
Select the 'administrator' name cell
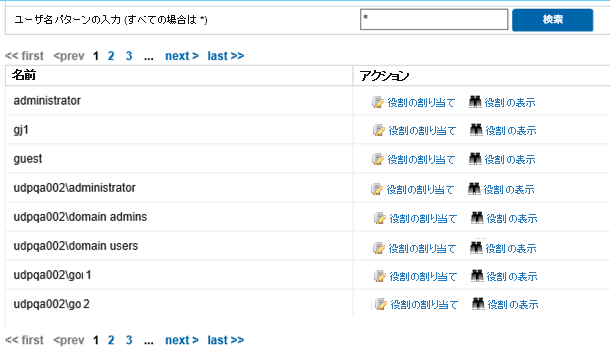[x=179, y=100]
